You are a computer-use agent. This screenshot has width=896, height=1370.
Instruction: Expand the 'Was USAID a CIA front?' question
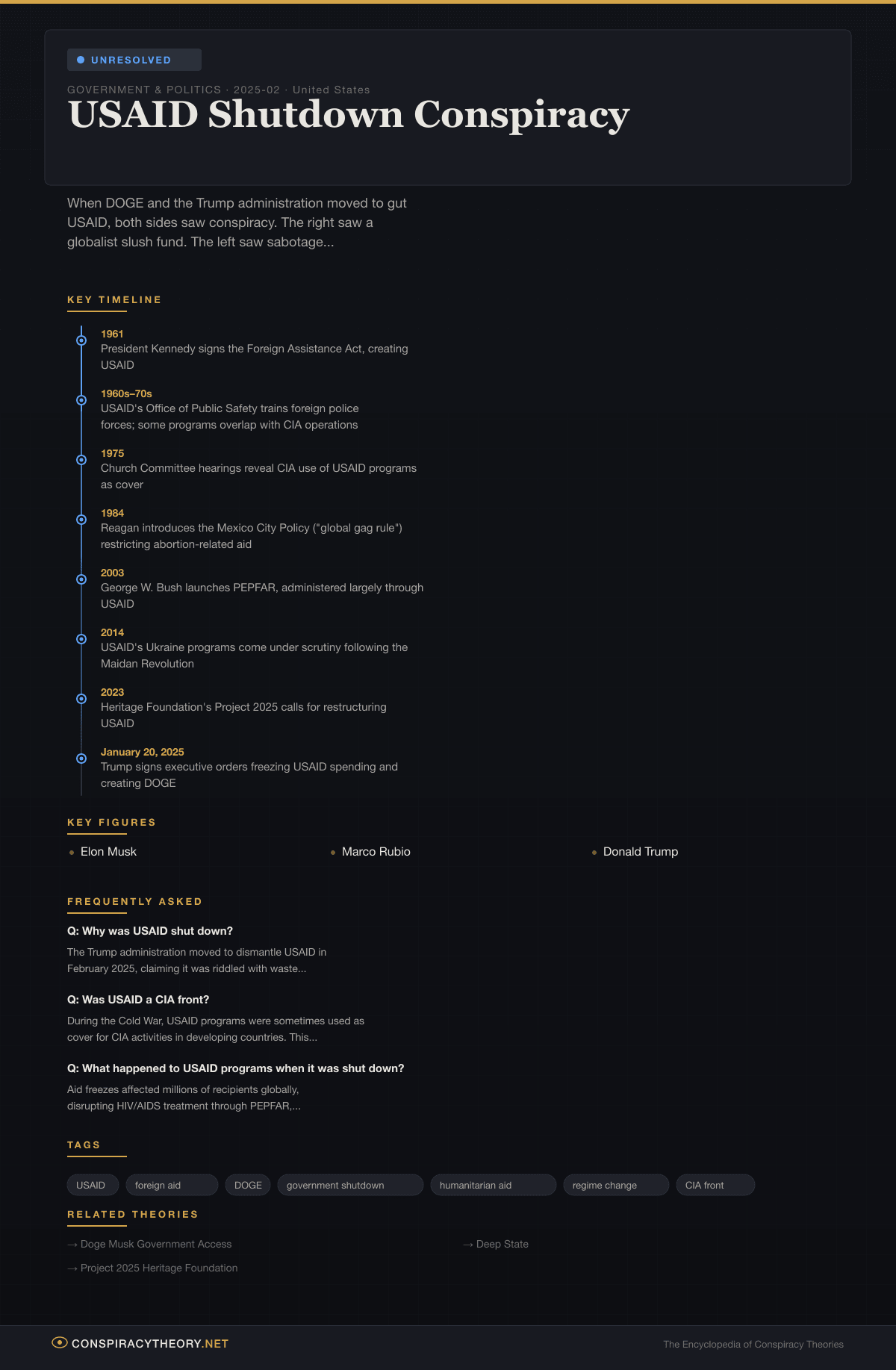pyautogui.click(x=138, y=1000)
